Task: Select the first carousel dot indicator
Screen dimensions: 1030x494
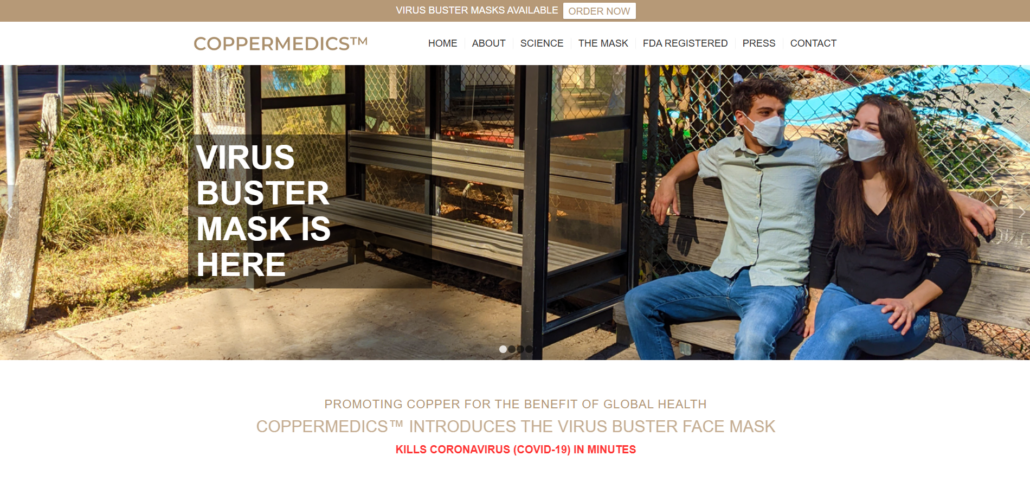Action: point(503,349)
